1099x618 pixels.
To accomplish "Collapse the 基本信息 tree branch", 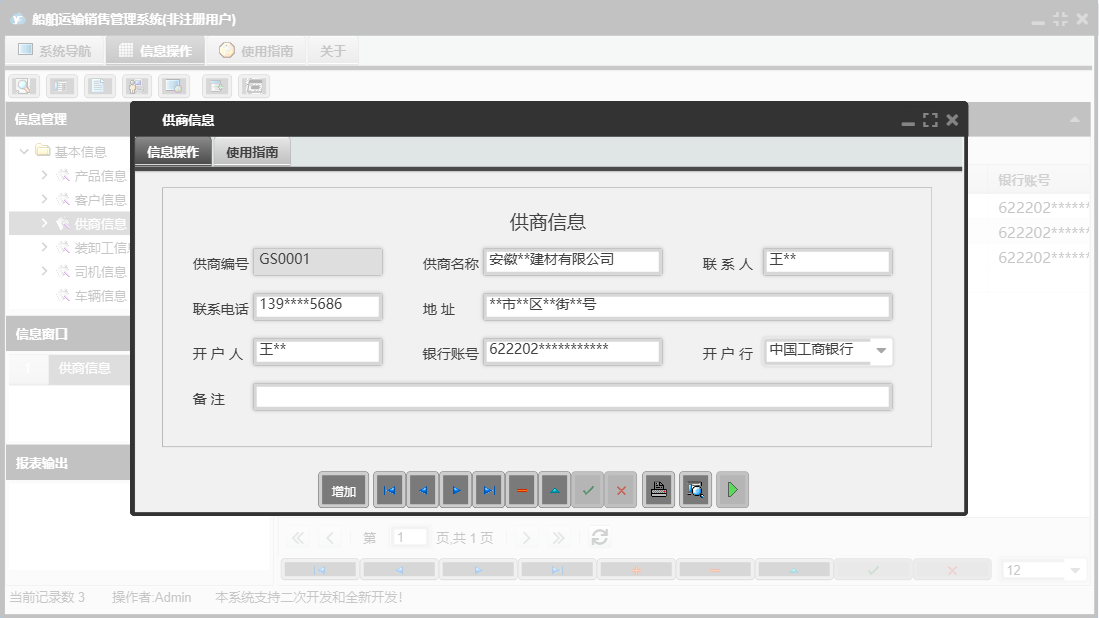I will pos(23,151).
